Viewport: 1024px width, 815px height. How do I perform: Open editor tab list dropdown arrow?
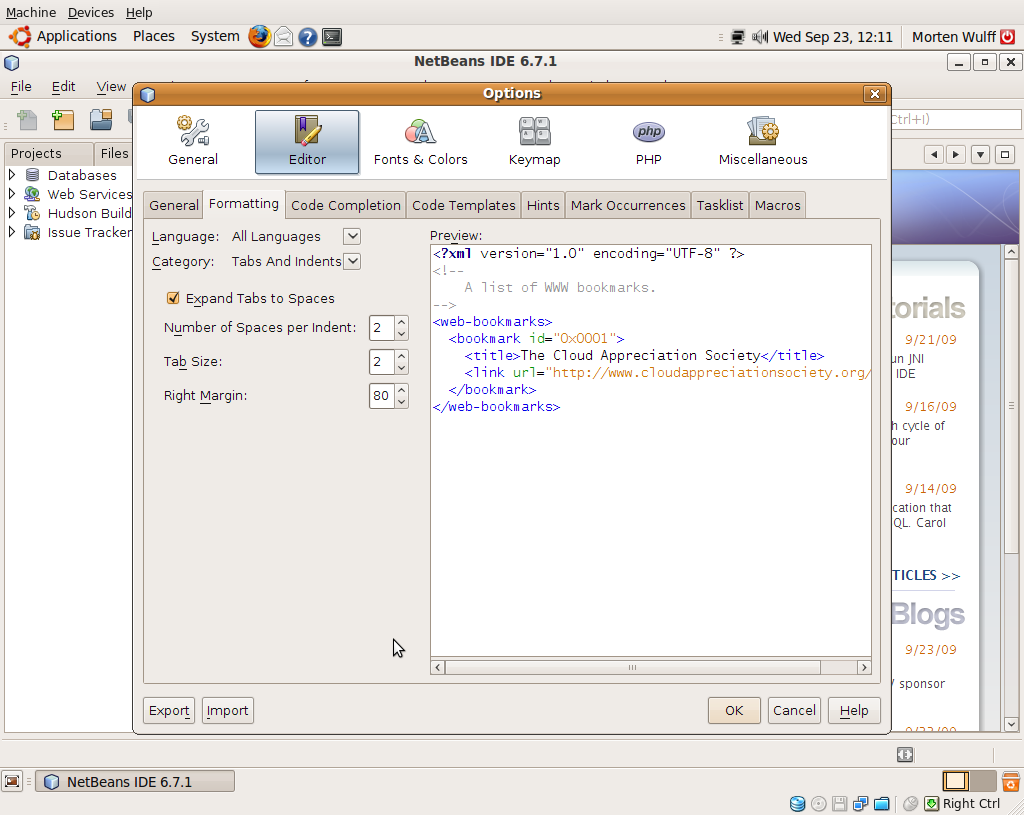click(x=980, y=155)
